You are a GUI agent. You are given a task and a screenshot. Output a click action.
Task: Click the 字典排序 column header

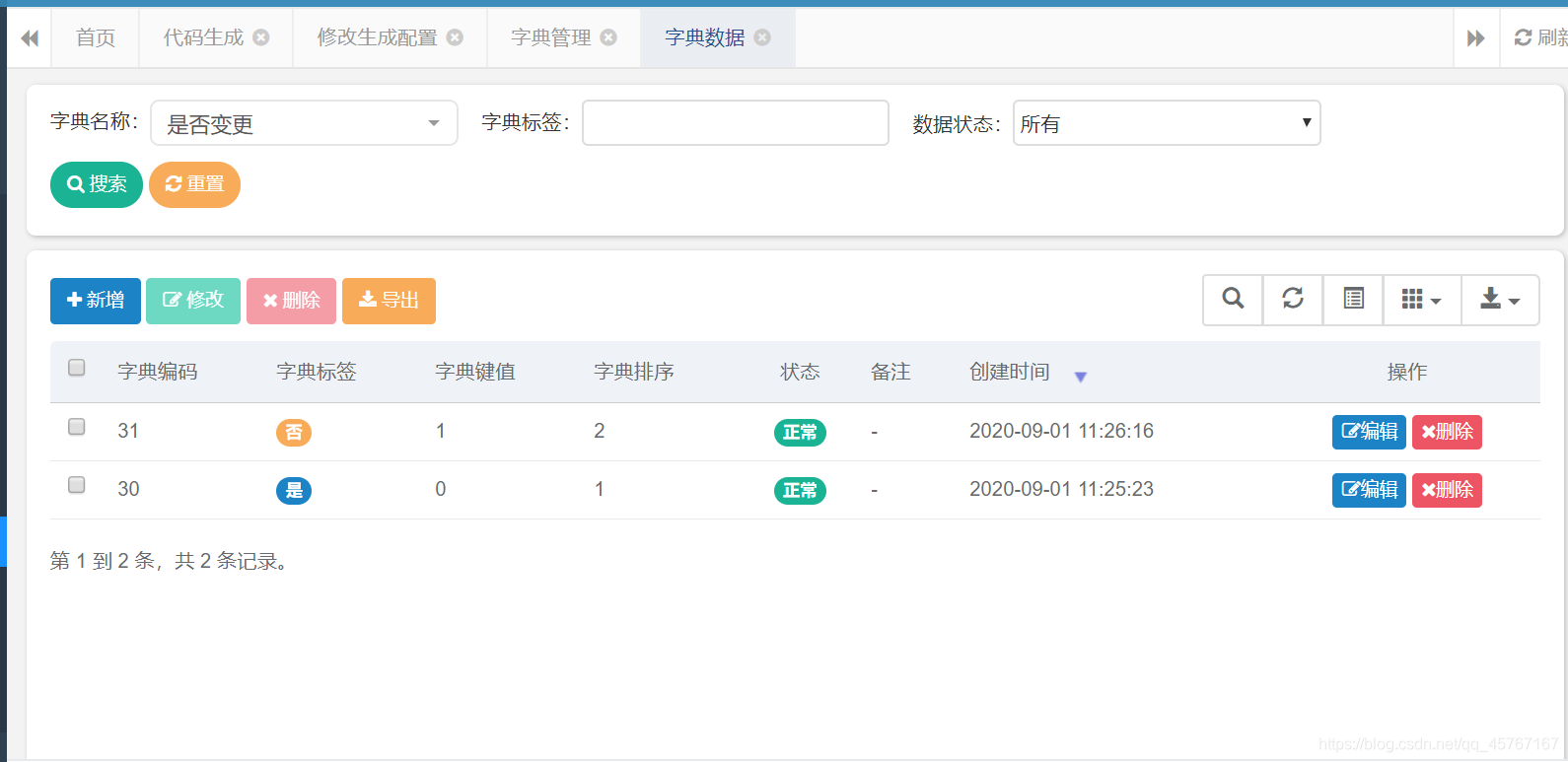point(634,372)
